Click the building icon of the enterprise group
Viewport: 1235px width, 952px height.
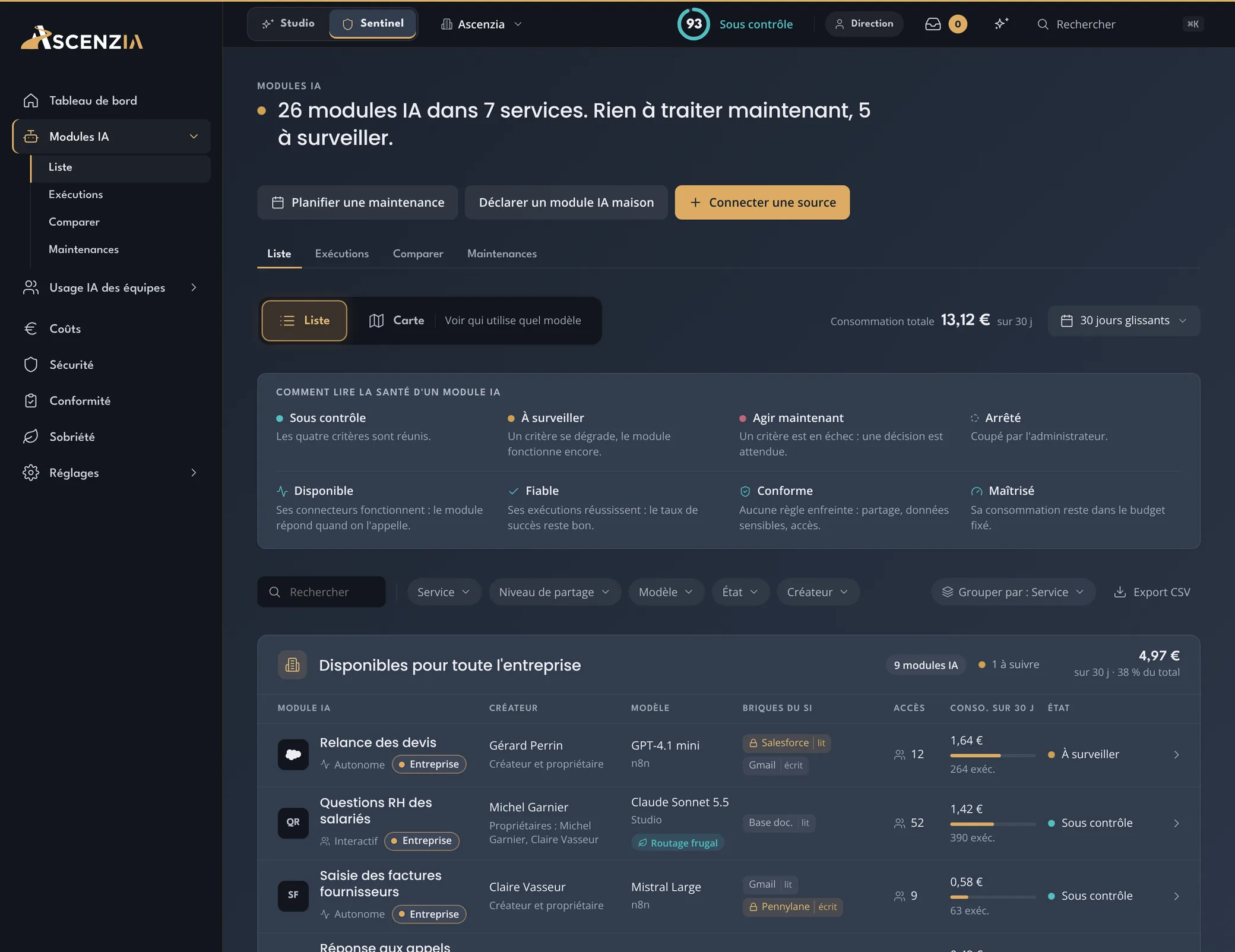click(x=292, y=665)
